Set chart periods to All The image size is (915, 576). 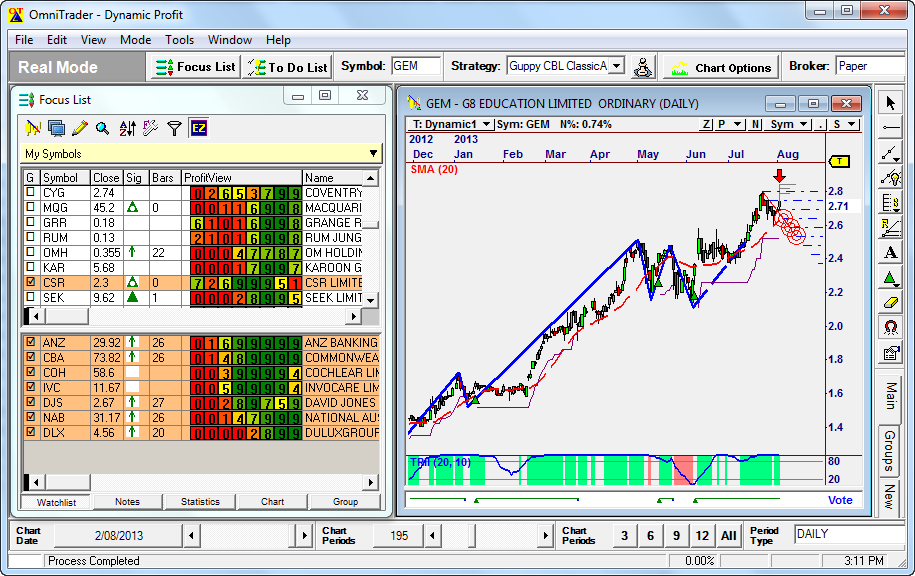coord(728,535)
